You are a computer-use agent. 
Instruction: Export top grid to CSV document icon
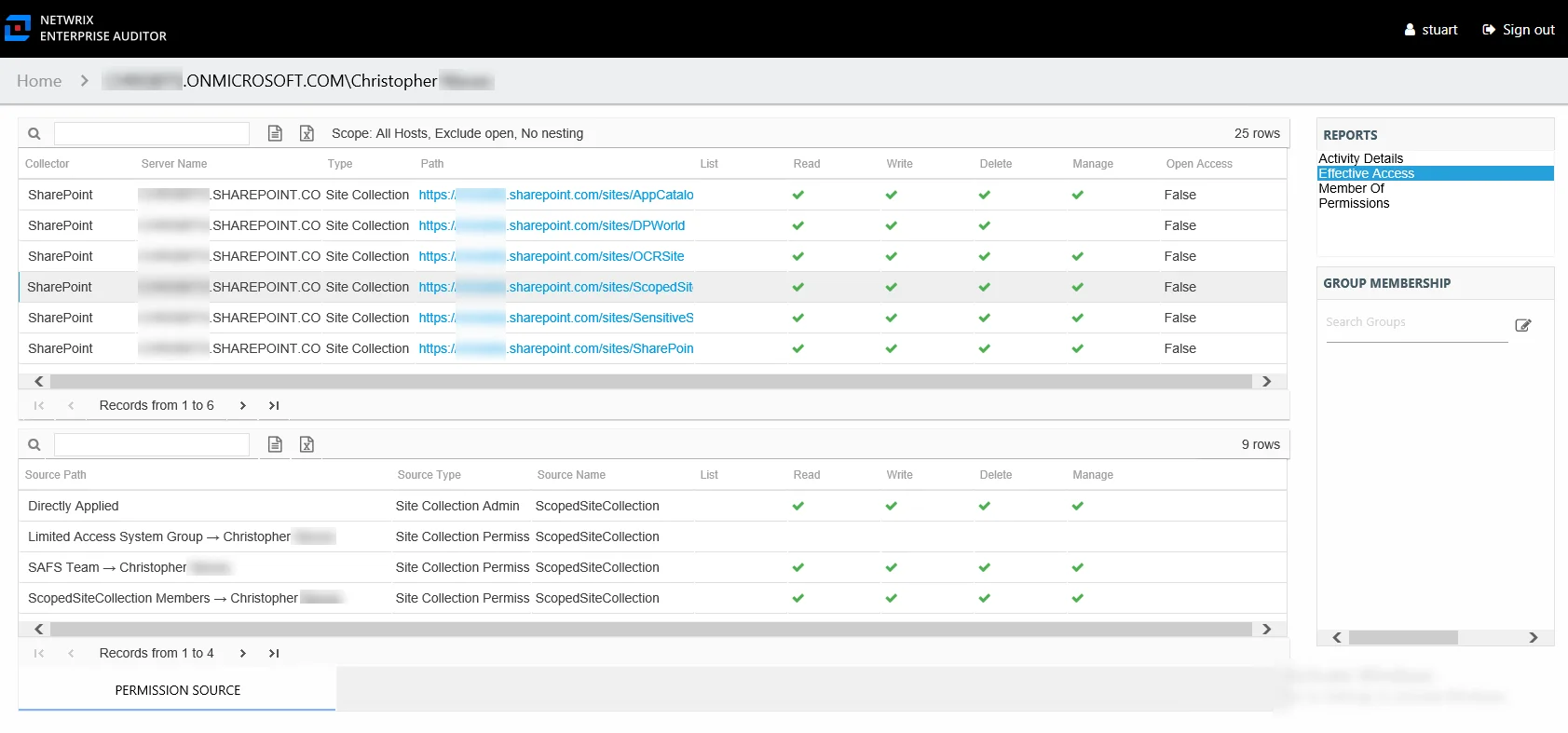coord(275,133)
